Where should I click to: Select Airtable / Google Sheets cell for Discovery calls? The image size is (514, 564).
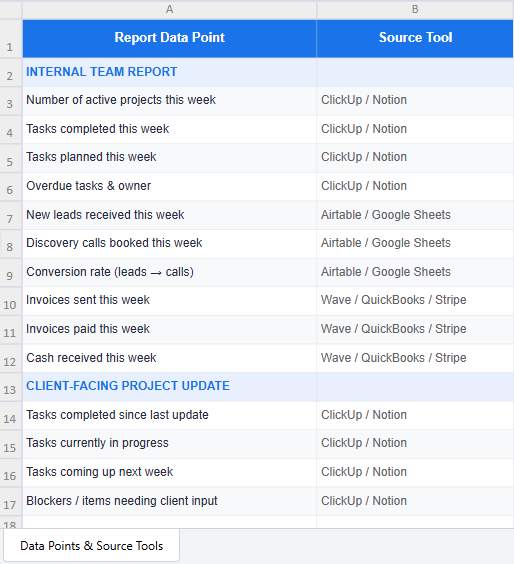point(415,244)
